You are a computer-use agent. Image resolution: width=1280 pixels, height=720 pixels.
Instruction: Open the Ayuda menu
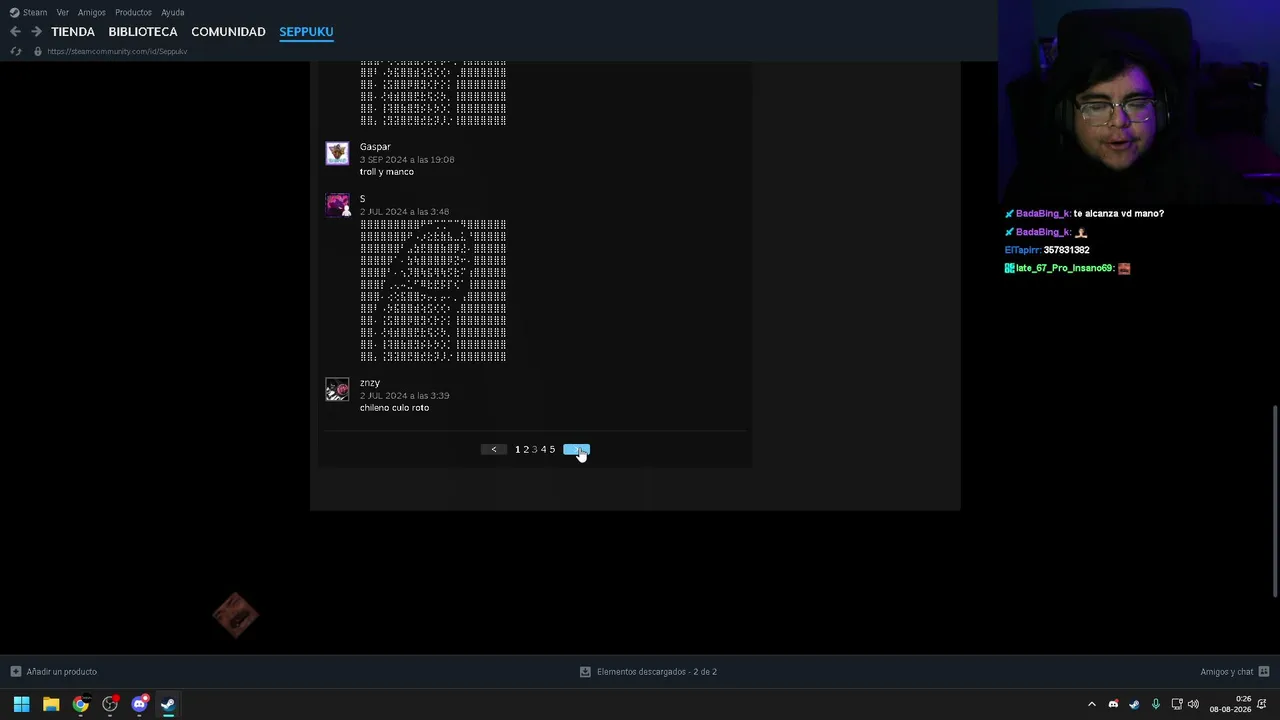173,12
